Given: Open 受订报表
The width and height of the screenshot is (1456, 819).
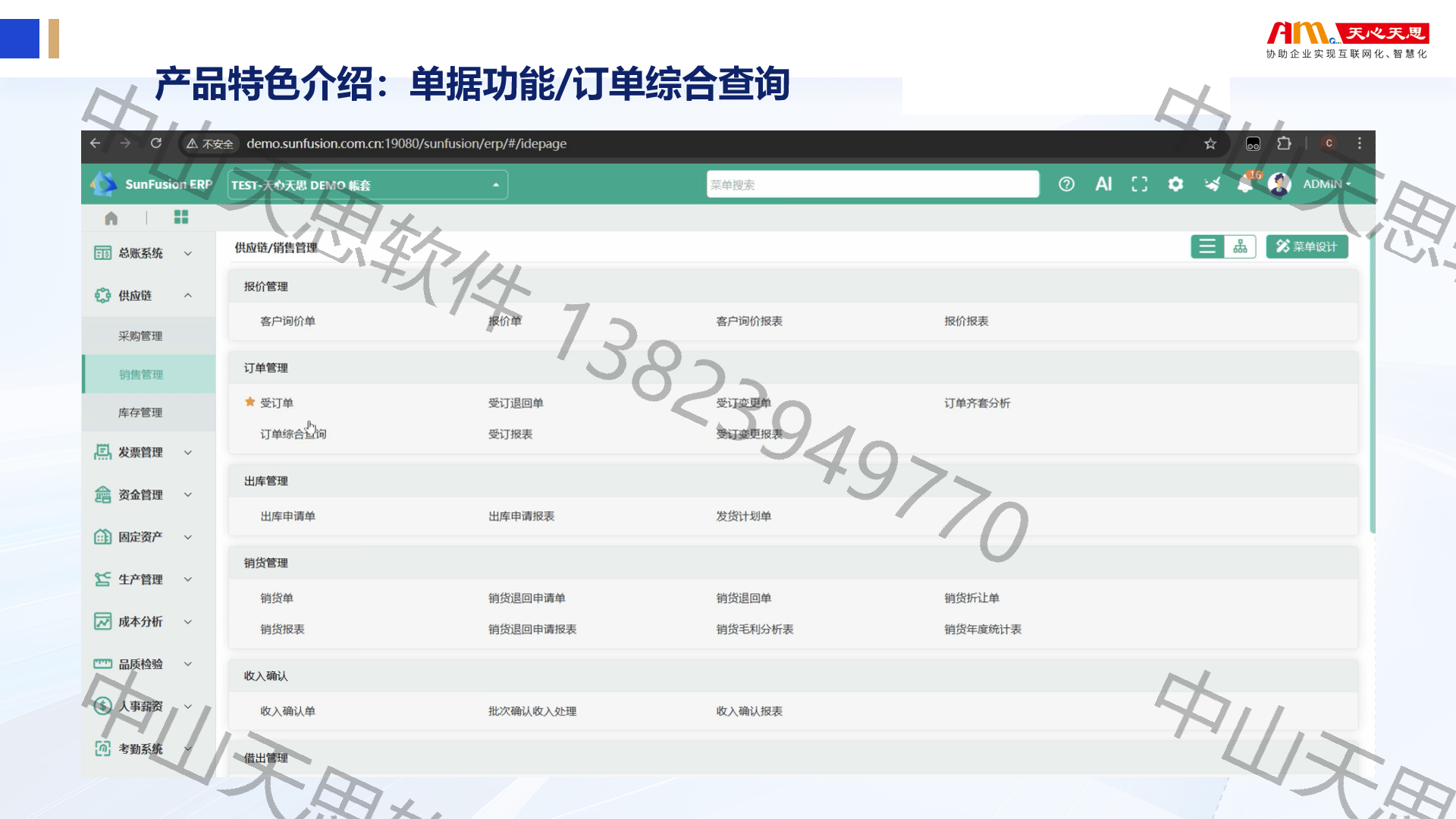Looking at the screenshot, I should click(510, 435).
